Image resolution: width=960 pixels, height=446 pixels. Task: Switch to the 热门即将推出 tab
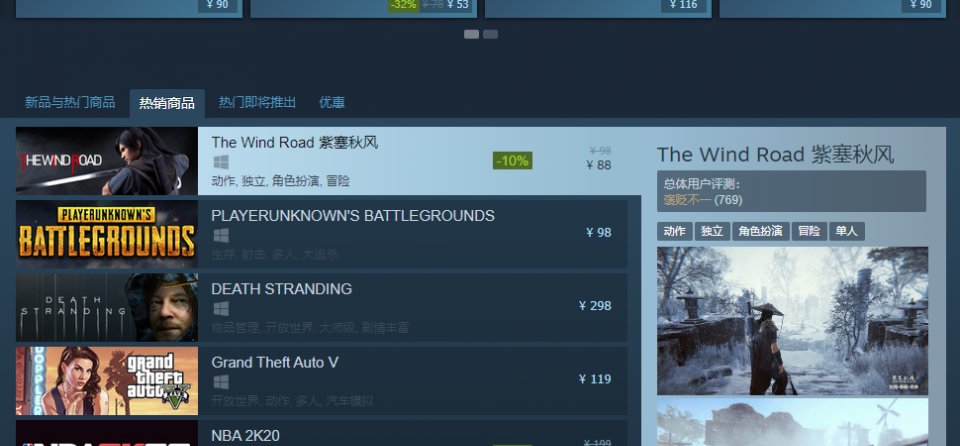pos(257,102)
